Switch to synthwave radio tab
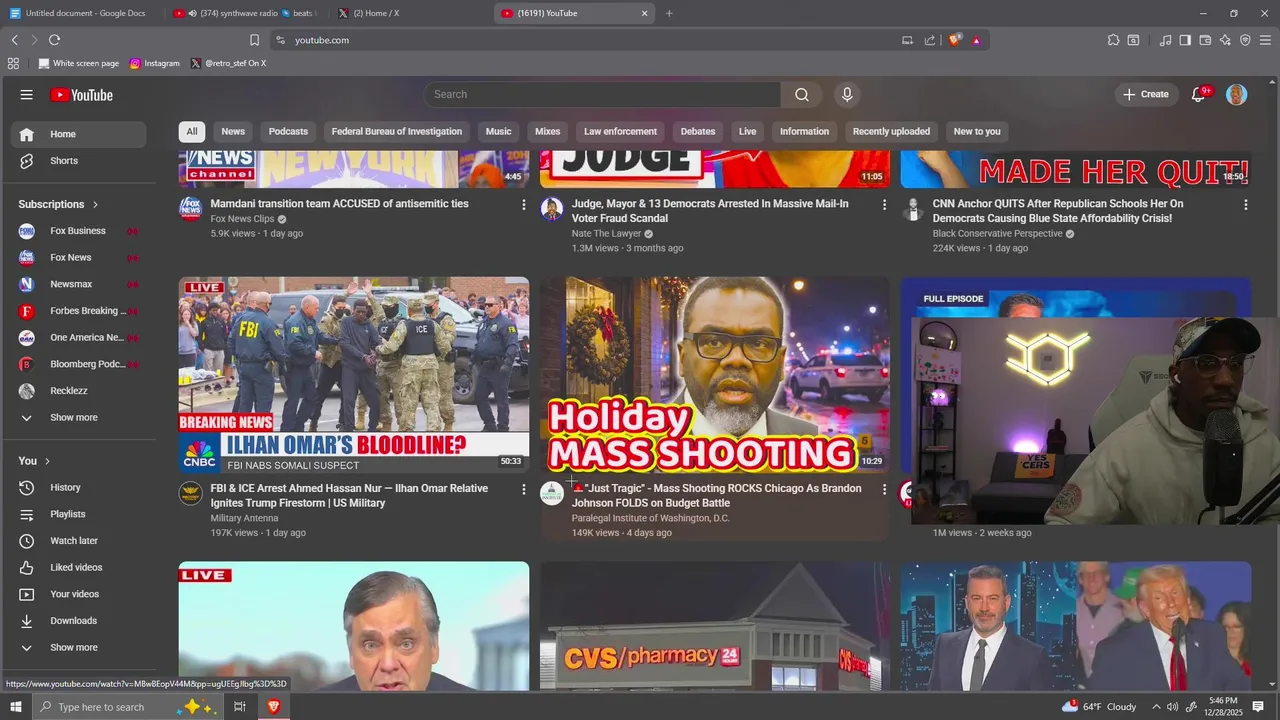Viewport: 1280px width, 720px height. 246,13
